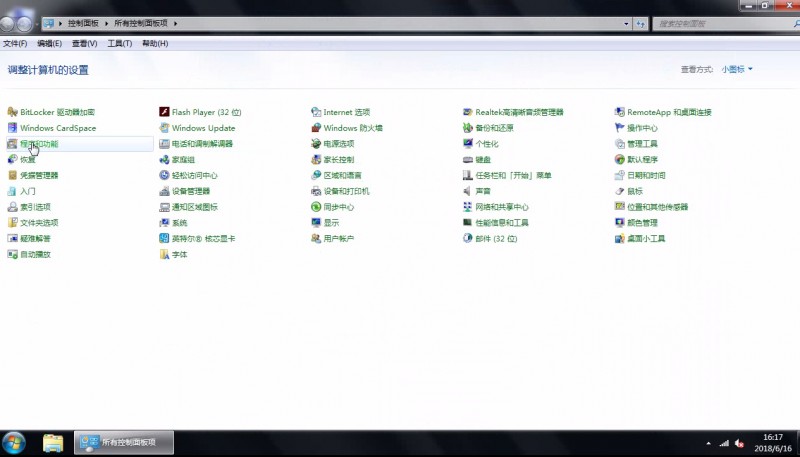Open the 恢复 (Recovery) icon

(x=12, y=160)
